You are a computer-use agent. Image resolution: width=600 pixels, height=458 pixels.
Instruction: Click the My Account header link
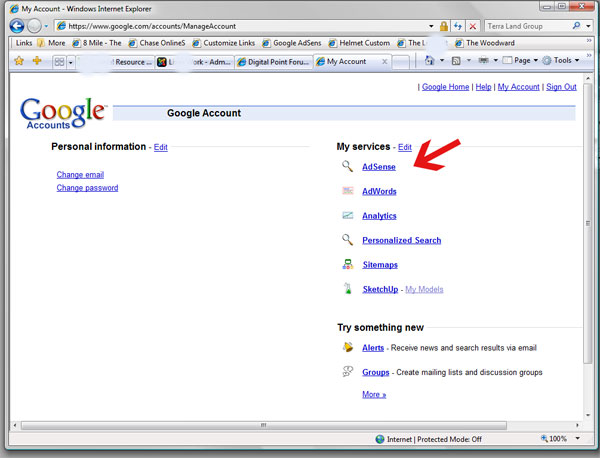[518, 87]
